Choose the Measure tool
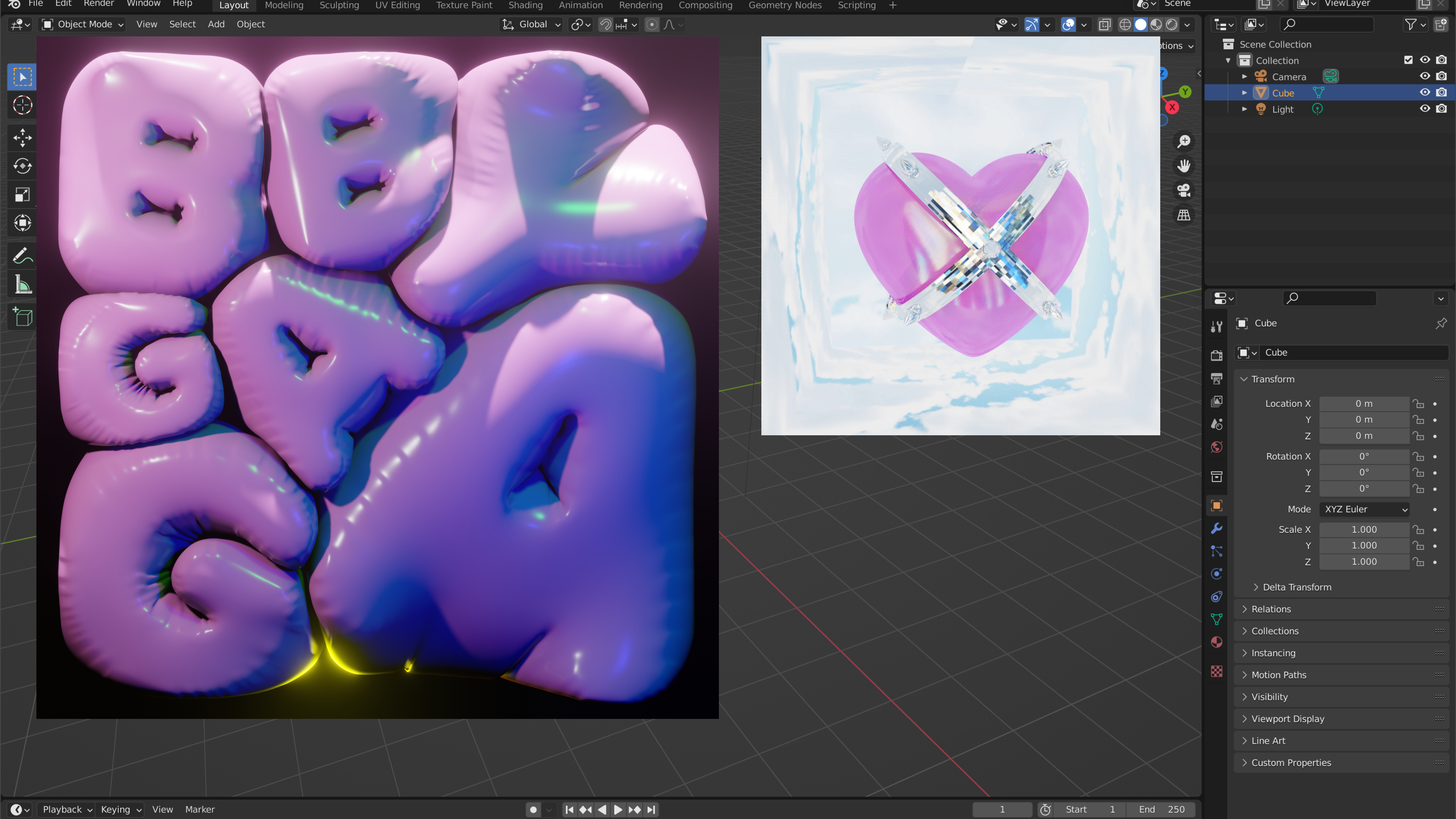1456x819 pixels. click(x=22, y=285)
